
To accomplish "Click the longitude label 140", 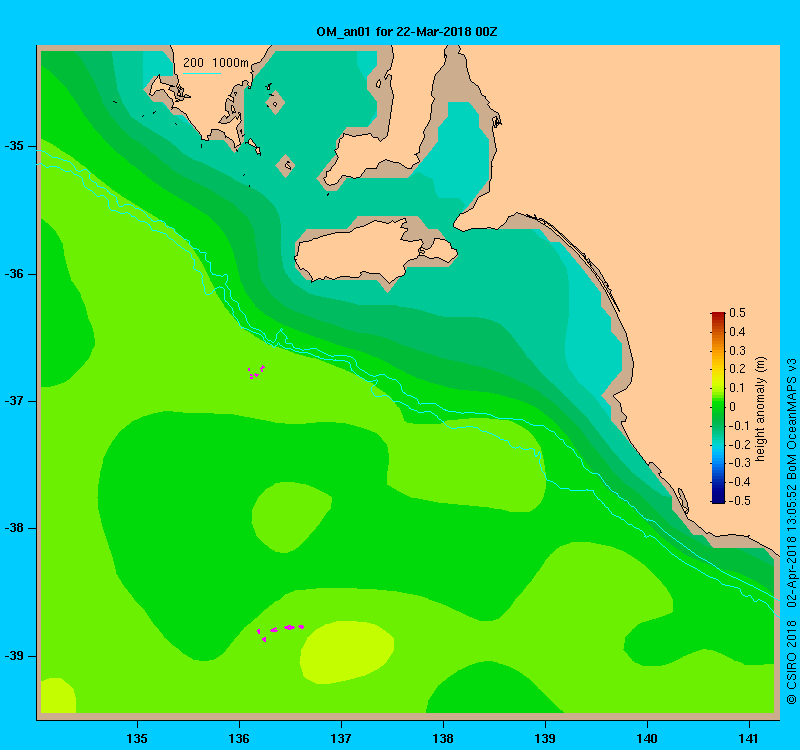I will [x=647, y=738].
